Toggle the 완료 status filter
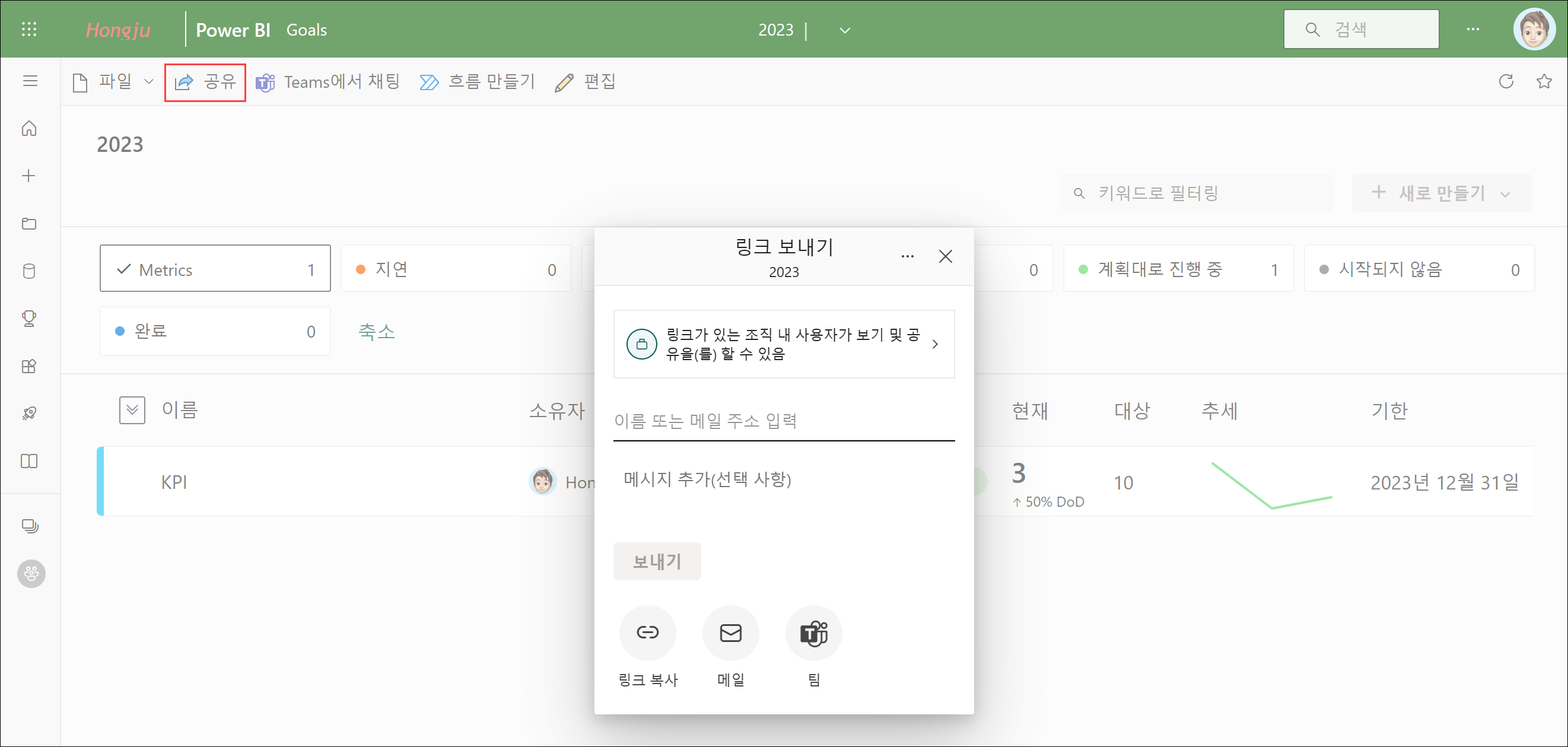The image size is (1568, 747). point(215,330)
